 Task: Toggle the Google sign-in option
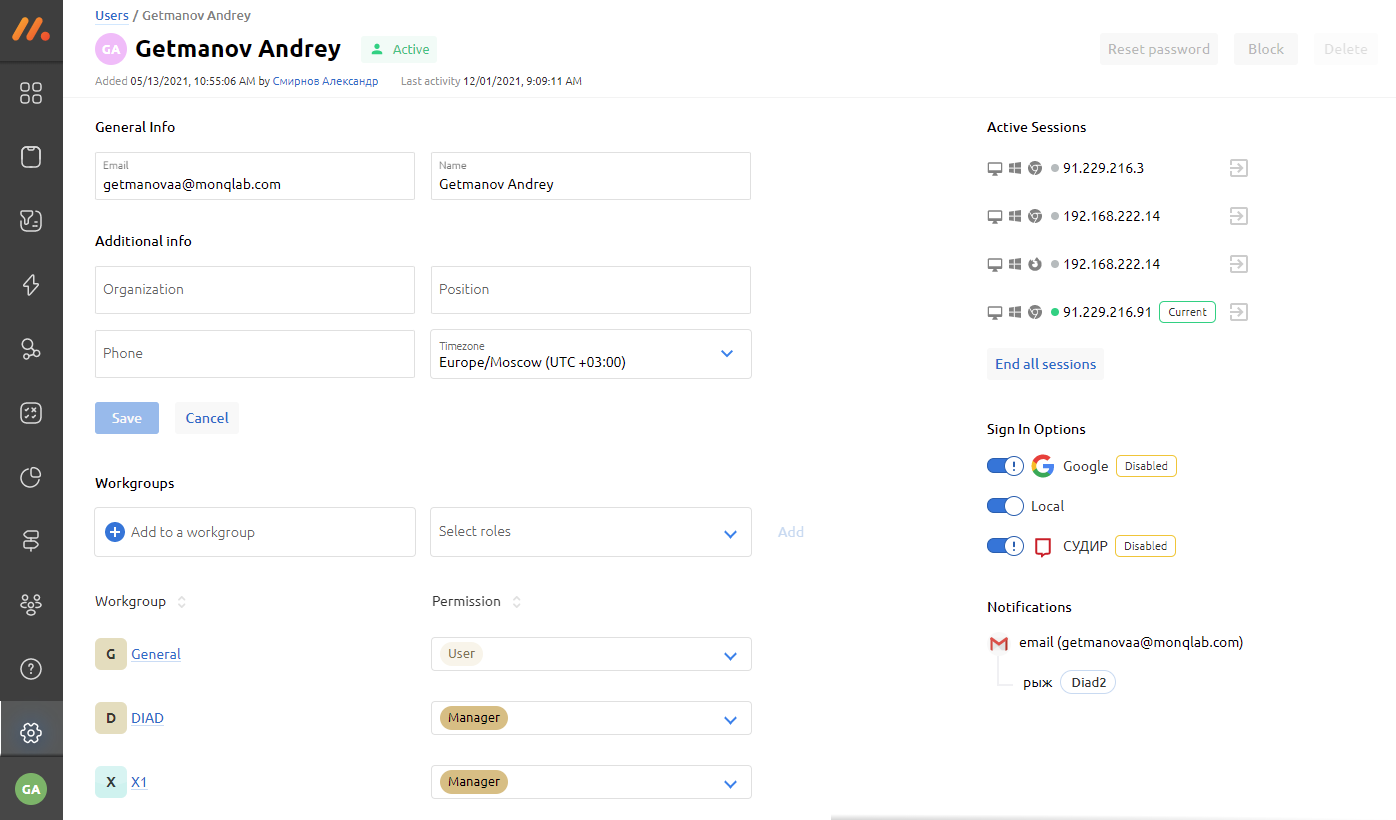pyautogui.click(x=1005, y=466)
